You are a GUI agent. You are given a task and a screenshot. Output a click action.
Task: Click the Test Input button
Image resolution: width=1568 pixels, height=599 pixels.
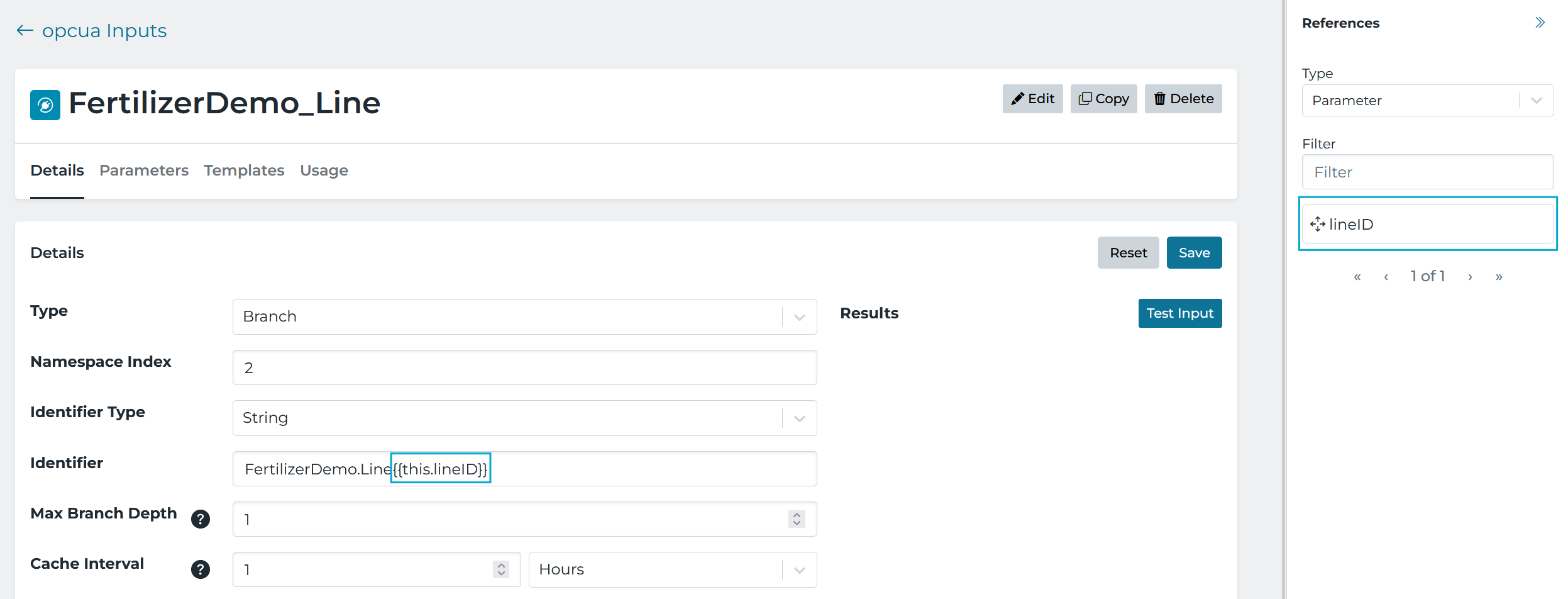click(x=1180, y=313)
